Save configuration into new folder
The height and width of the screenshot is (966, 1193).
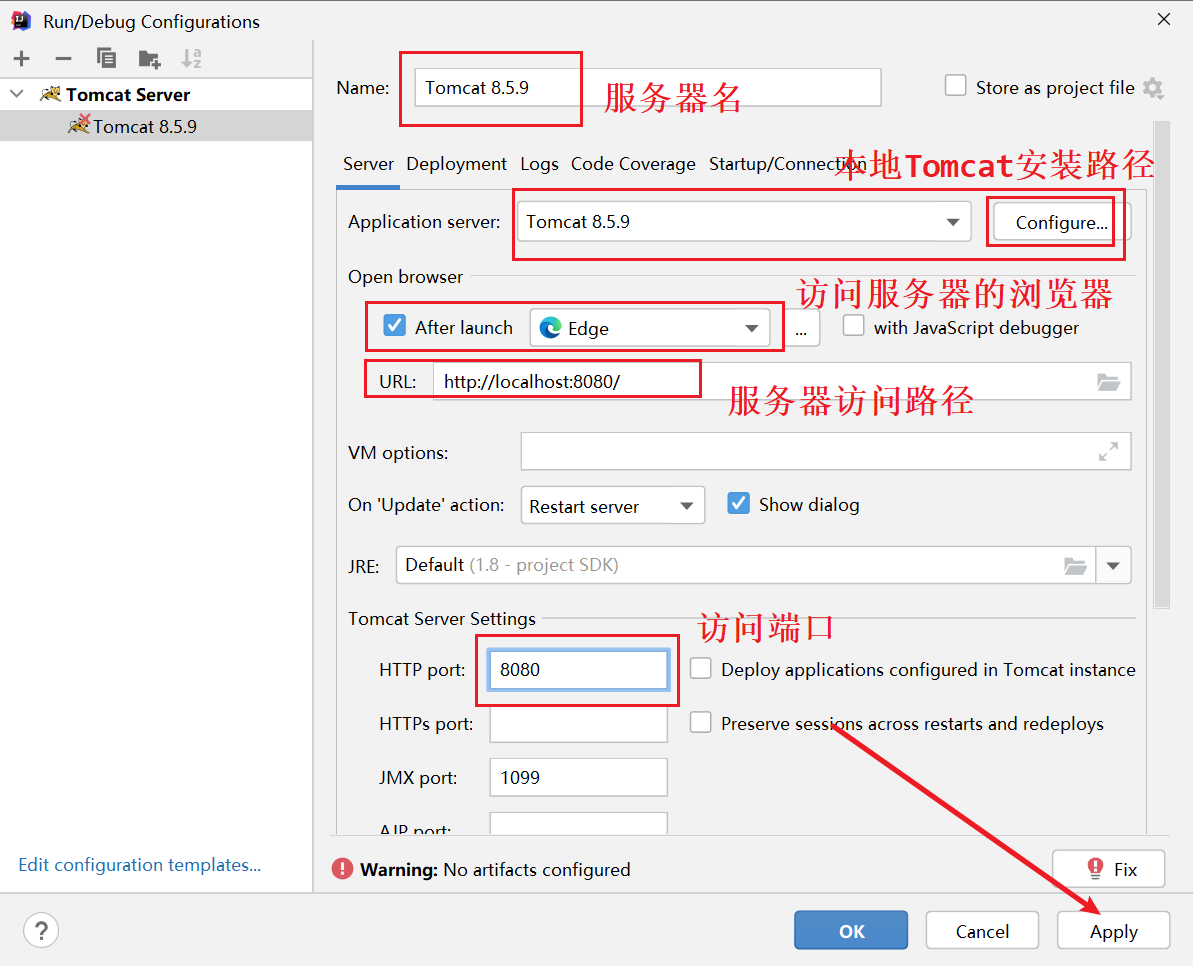point(149,58)
